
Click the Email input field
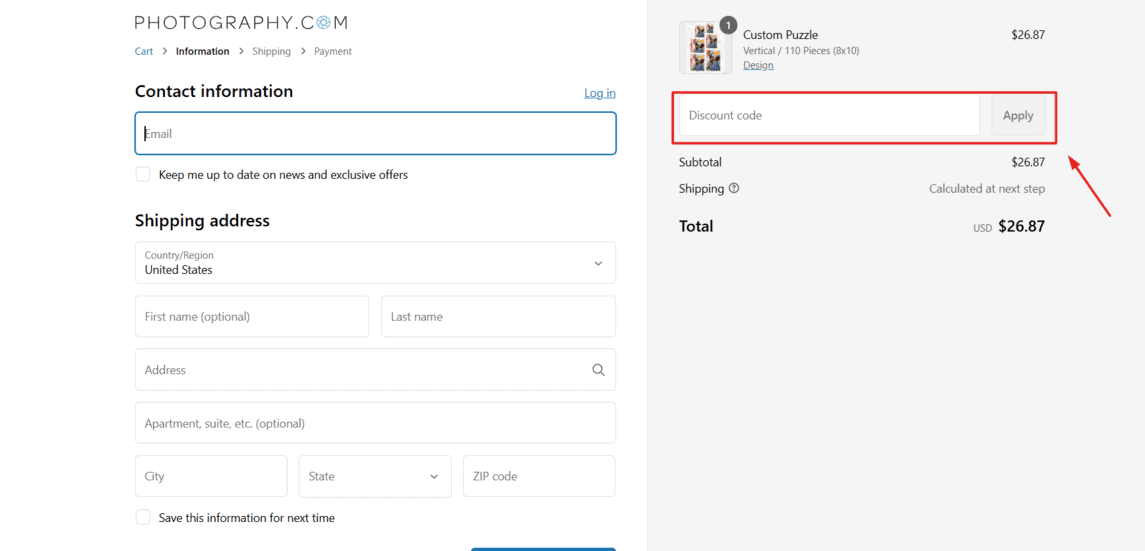tap(375, 134)
